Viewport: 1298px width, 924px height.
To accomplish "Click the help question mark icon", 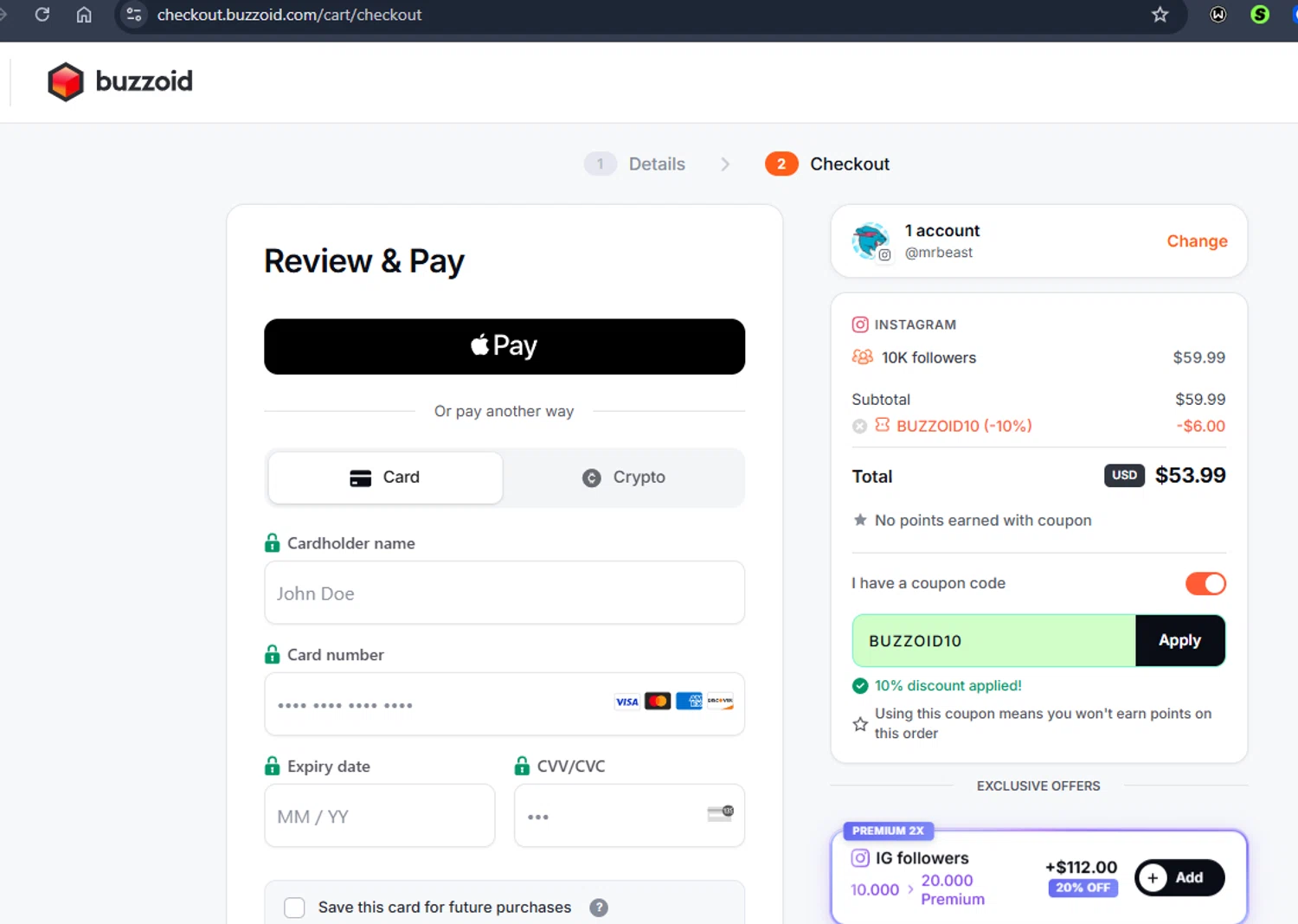I will (599, 908).
